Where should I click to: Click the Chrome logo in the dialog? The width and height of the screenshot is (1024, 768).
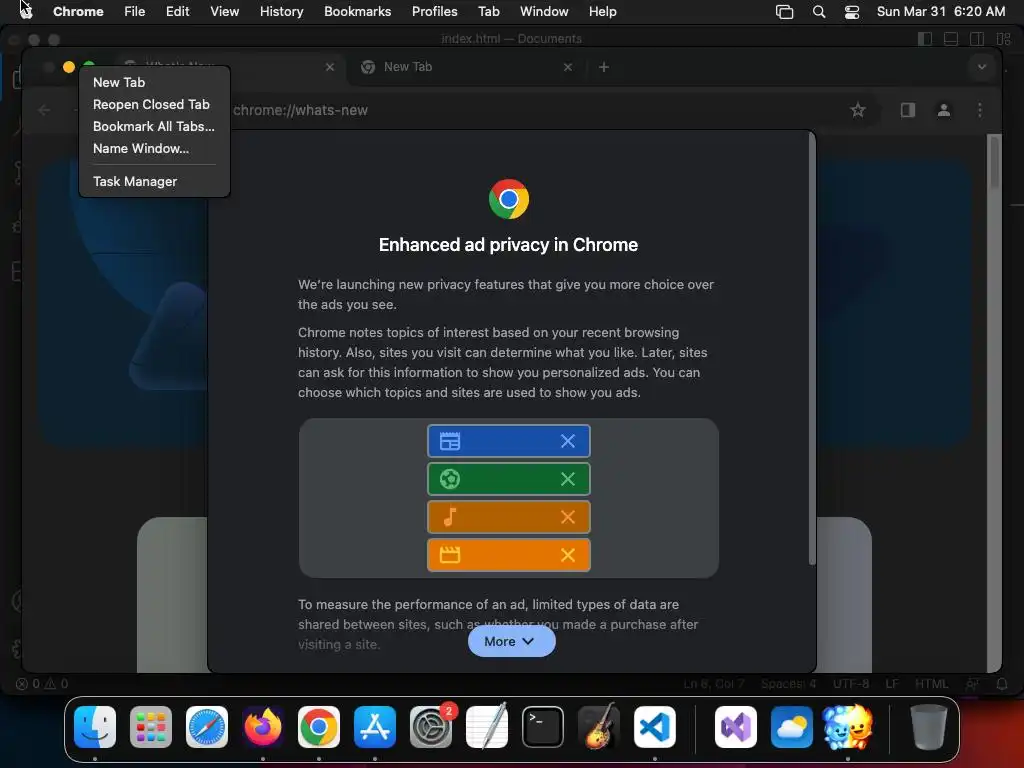pyautogui.click(x=509, y=199)
